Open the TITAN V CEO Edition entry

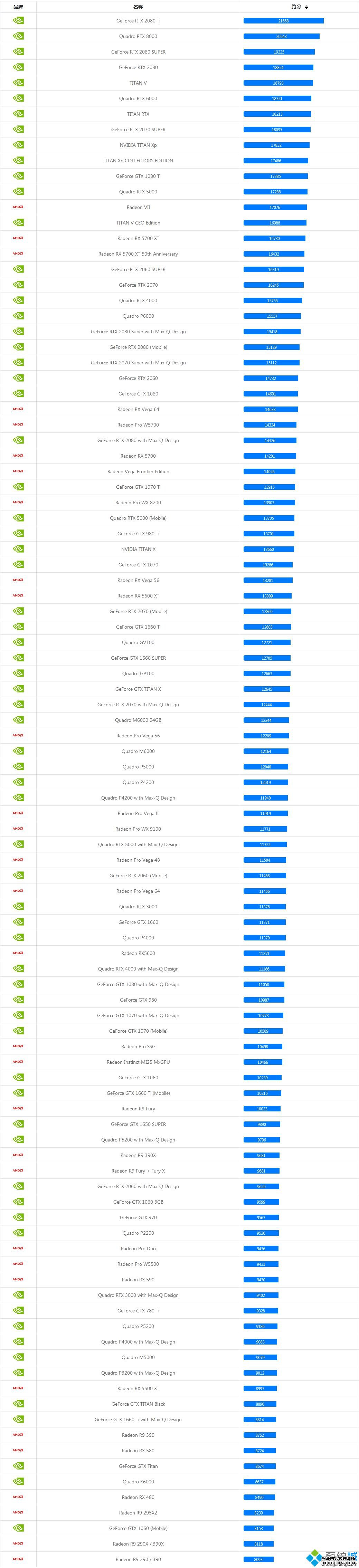[138, 223]
